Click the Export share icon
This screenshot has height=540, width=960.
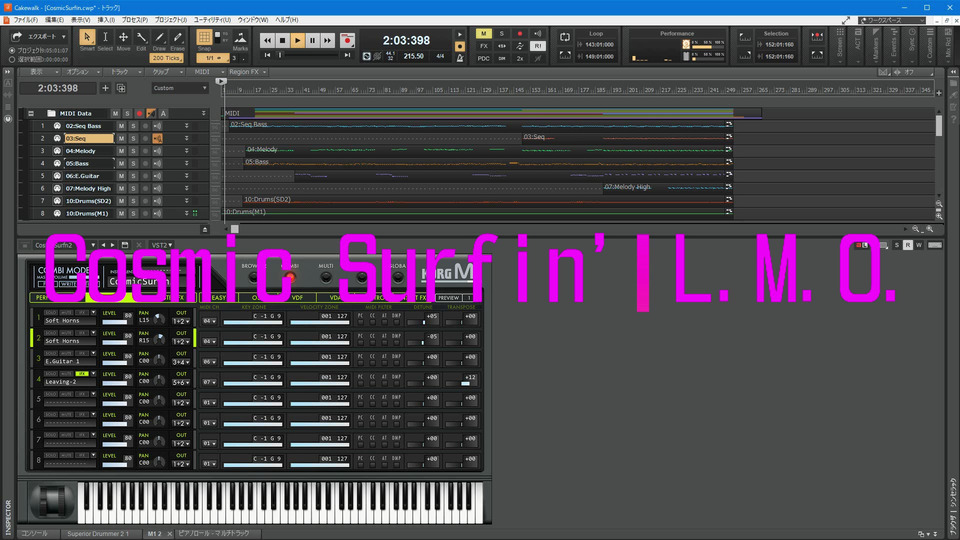(x=17, y=36)
